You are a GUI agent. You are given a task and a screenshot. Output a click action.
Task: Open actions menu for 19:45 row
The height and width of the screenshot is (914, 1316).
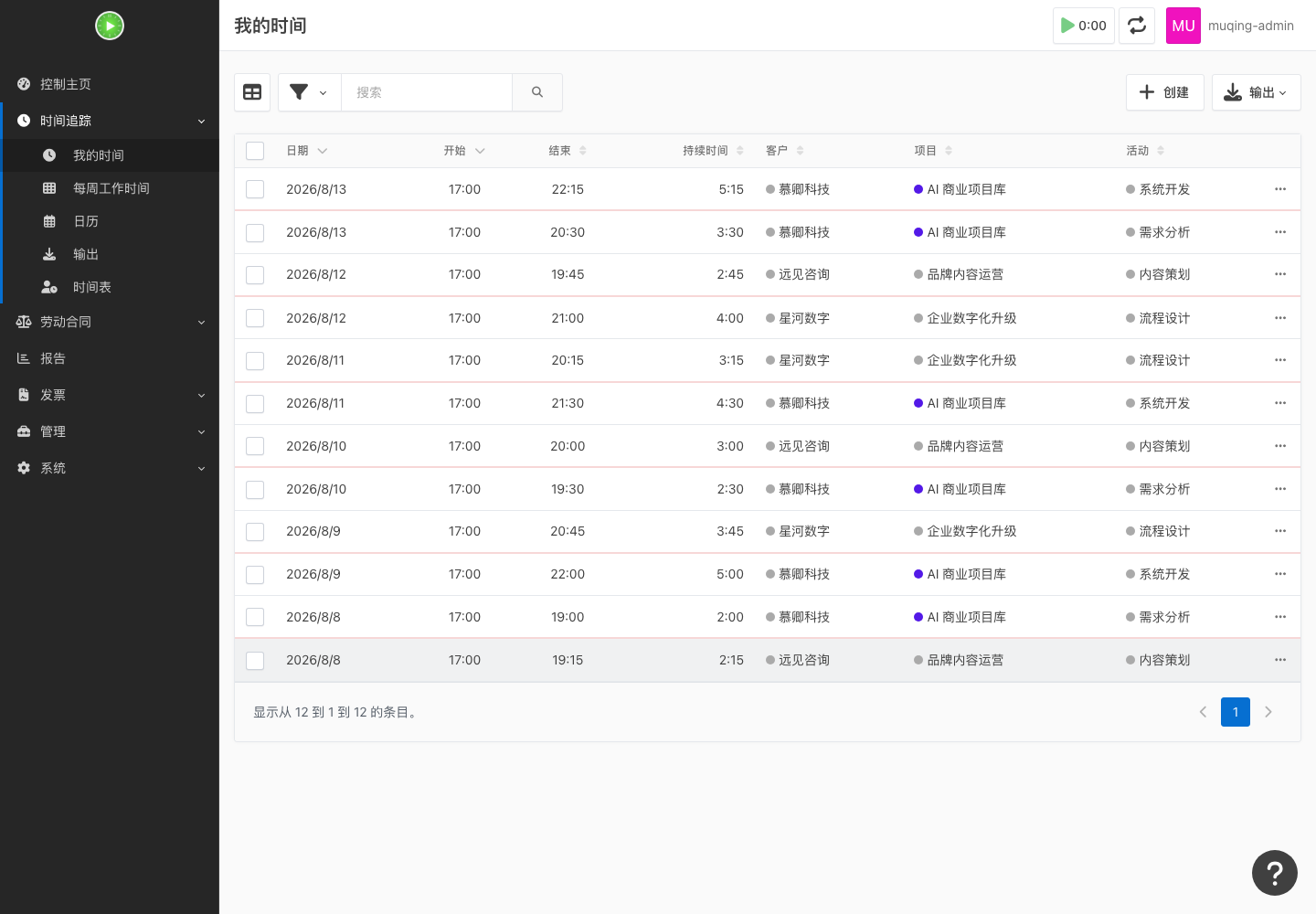click(1280, 274)
